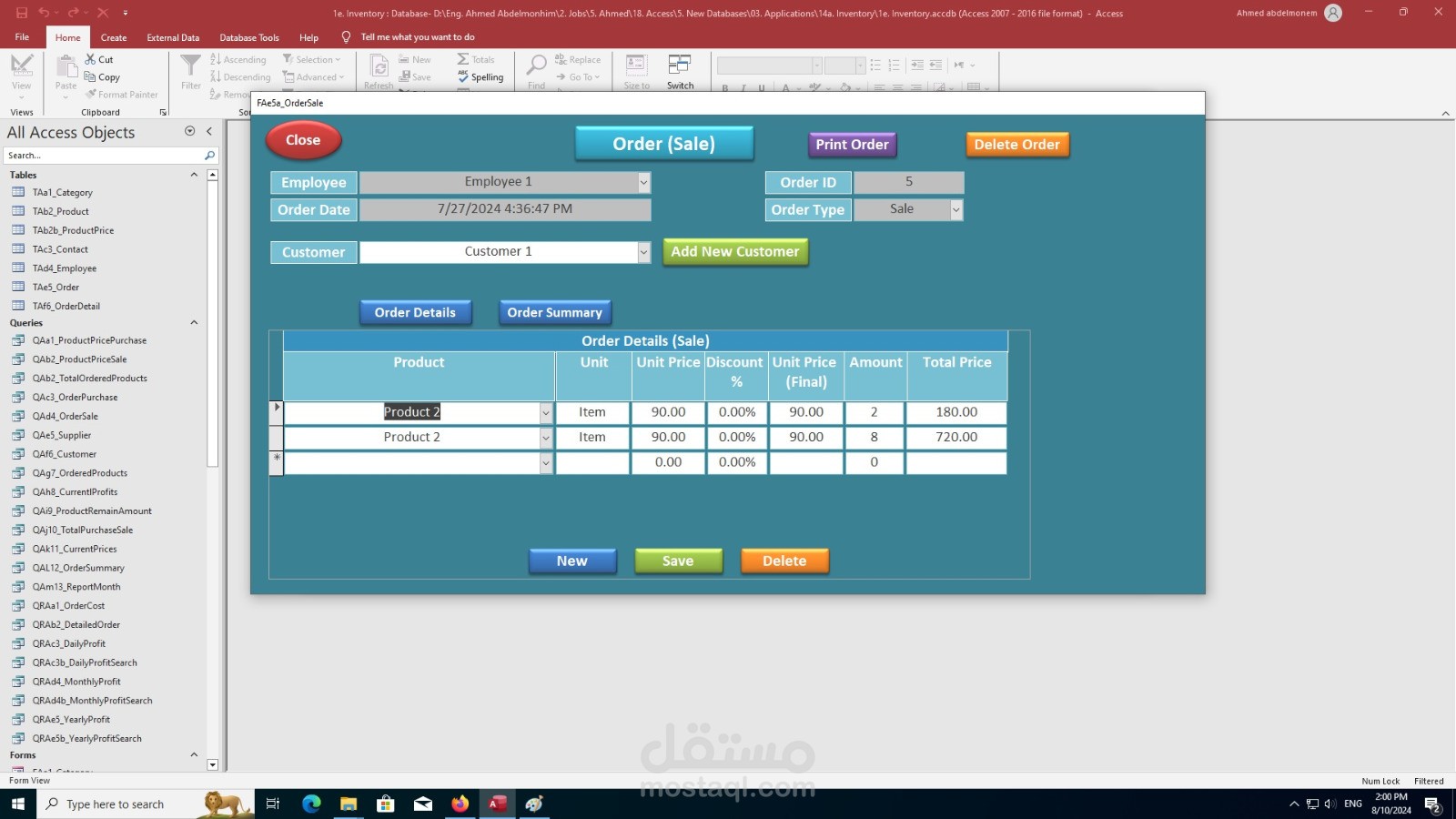Click the navigation pane Search field
The height and width of the screenshot is (819, 1456).
[105, 156]
